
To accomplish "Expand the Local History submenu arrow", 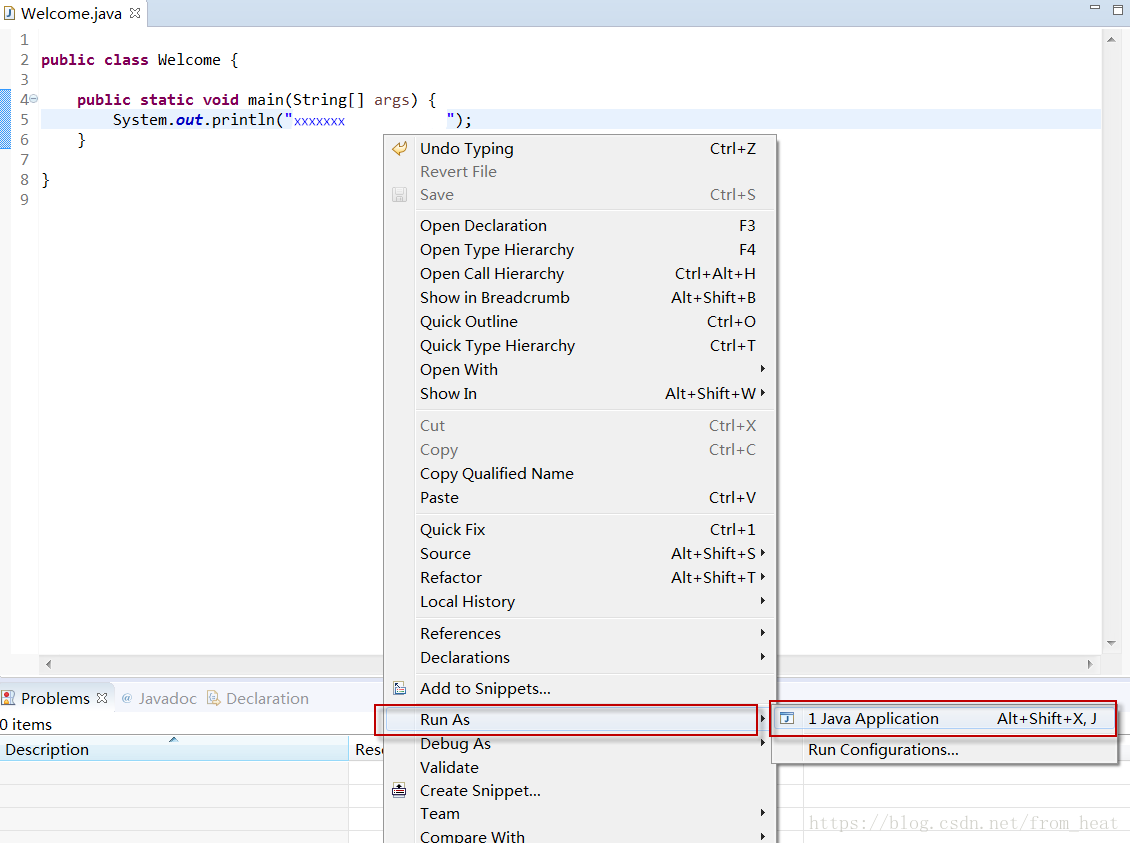I will tap(762, 600).
